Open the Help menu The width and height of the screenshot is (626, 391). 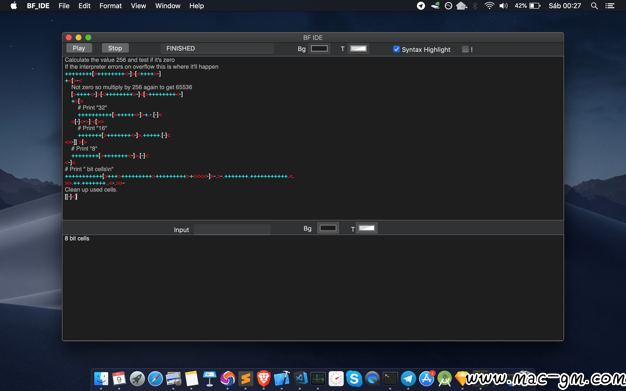(x=196, y=6)
